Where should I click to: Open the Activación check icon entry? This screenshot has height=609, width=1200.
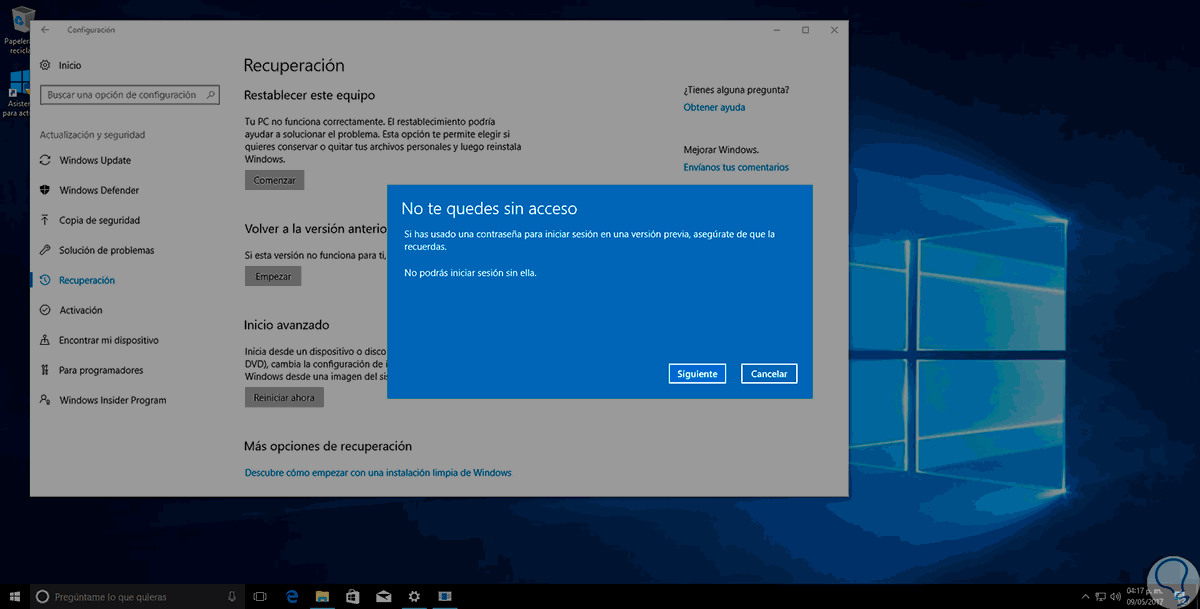(45, 310)
